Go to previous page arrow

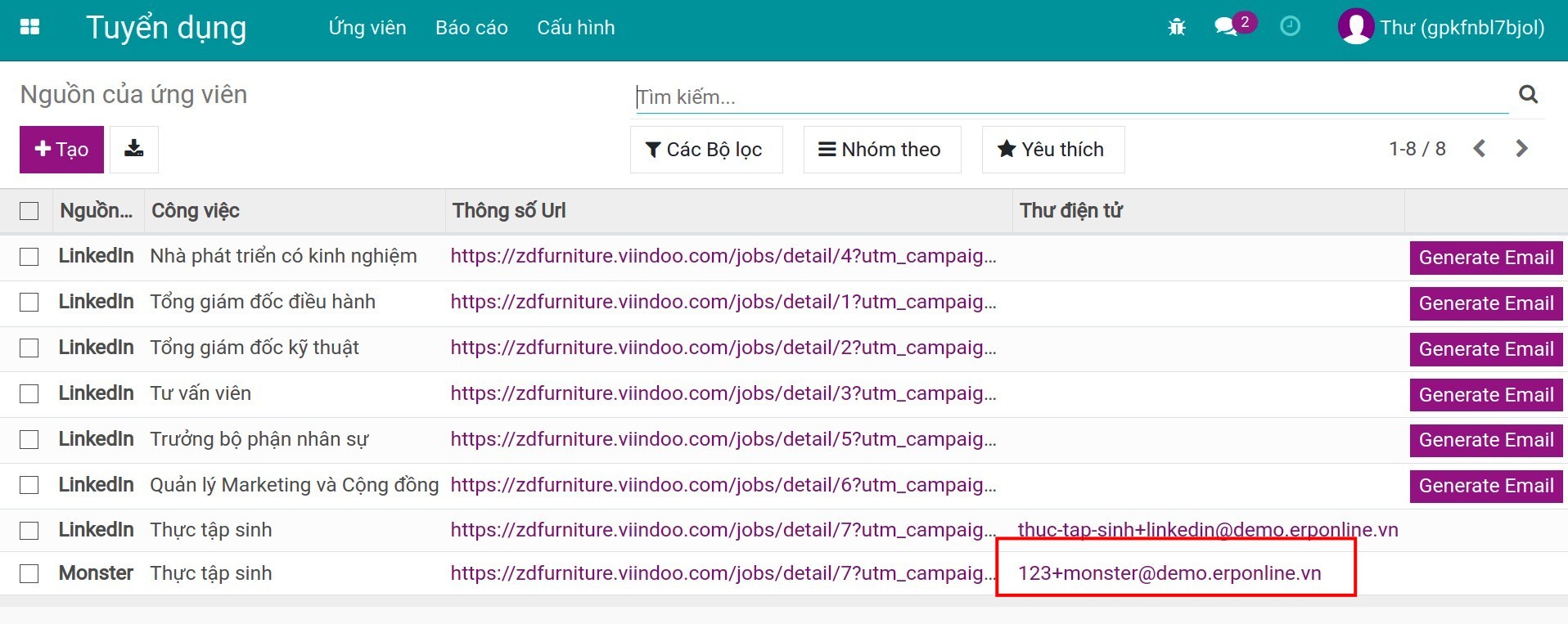1479,149
